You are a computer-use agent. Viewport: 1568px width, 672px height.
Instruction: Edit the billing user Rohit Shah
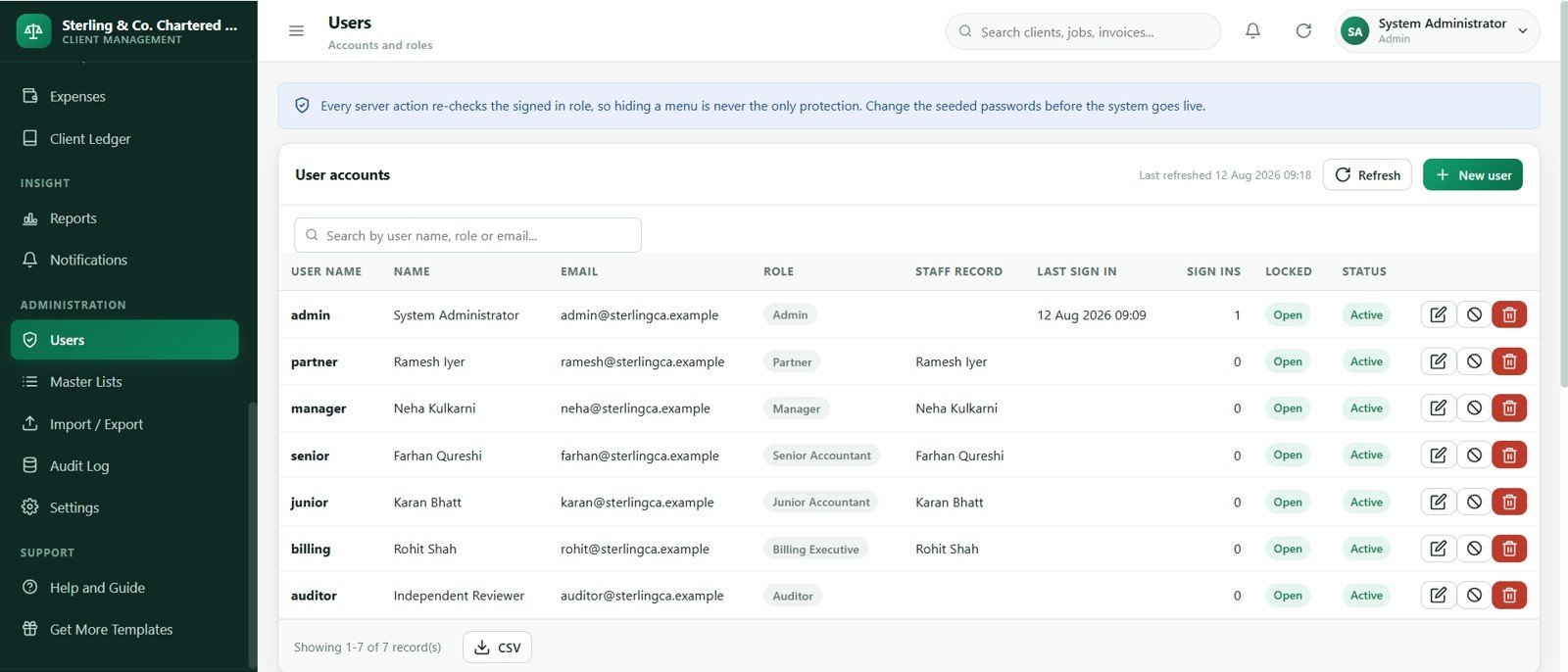1438,549
